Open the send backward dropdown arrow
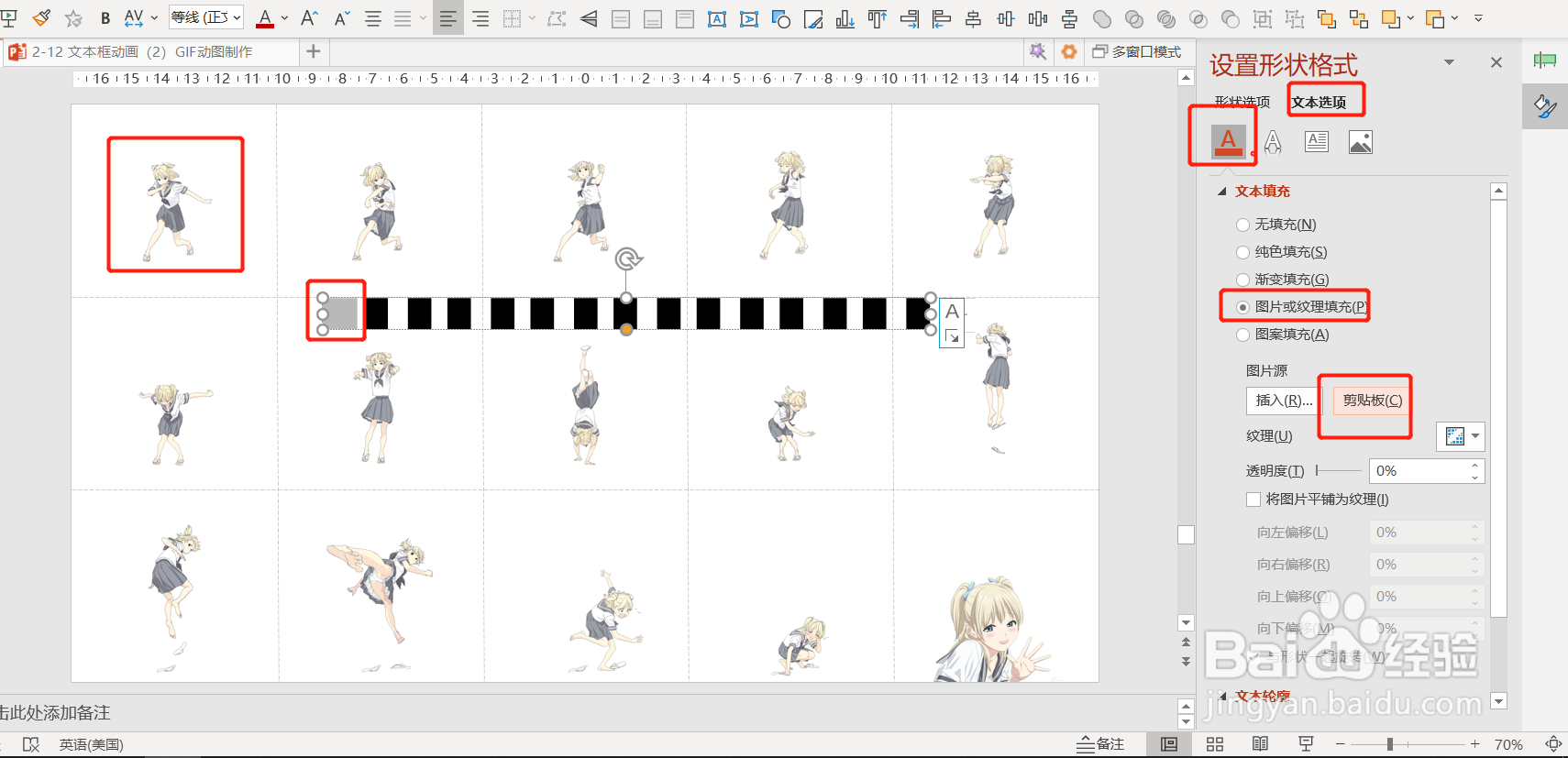This screenshot has height=758, width=1568. (1454, 18)
